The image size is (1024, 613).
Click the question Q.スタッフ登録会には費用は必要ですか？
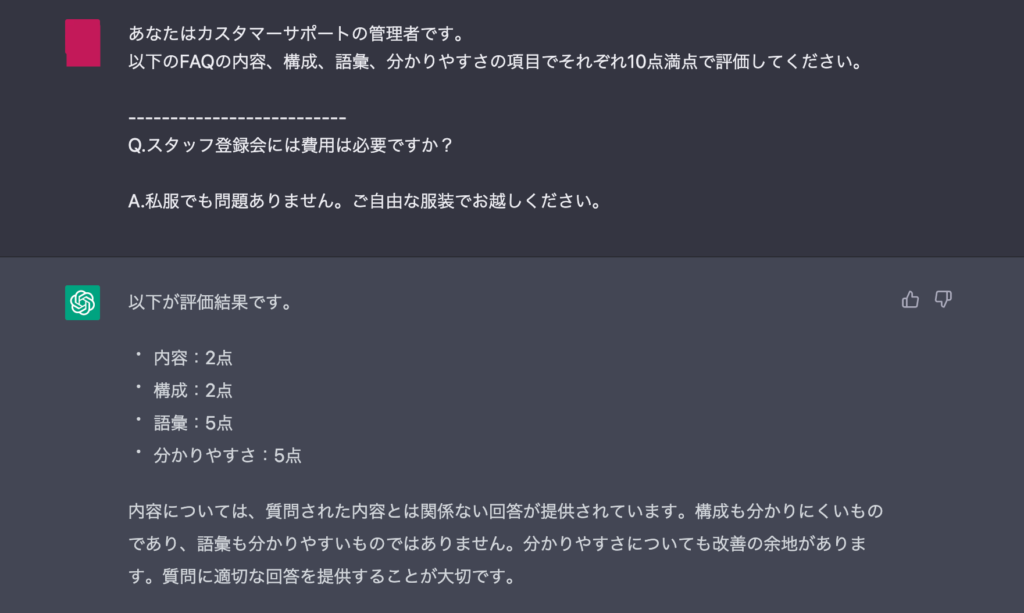tap(291, 145)
